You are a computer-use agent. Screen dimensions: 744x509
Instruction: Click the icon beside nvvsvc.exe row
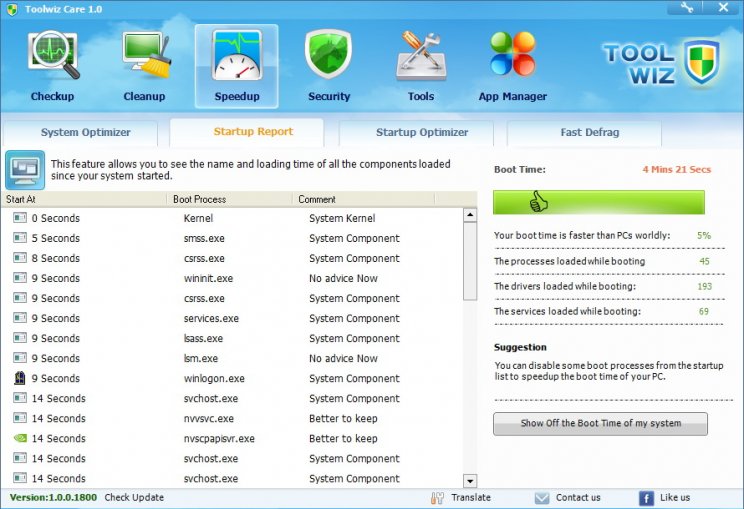click(x=20, y=418)
